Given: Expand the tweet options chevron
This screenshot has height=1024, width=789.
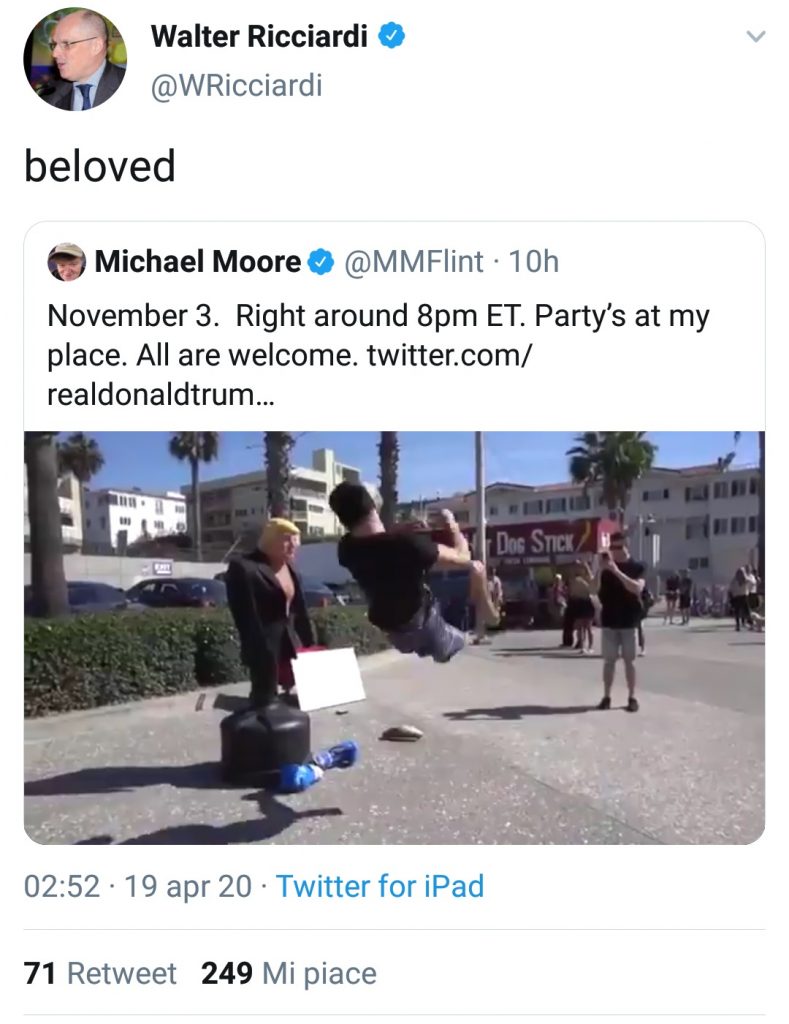Looking at the screenshot, I should pyautogui.click(x=756, y=37).
